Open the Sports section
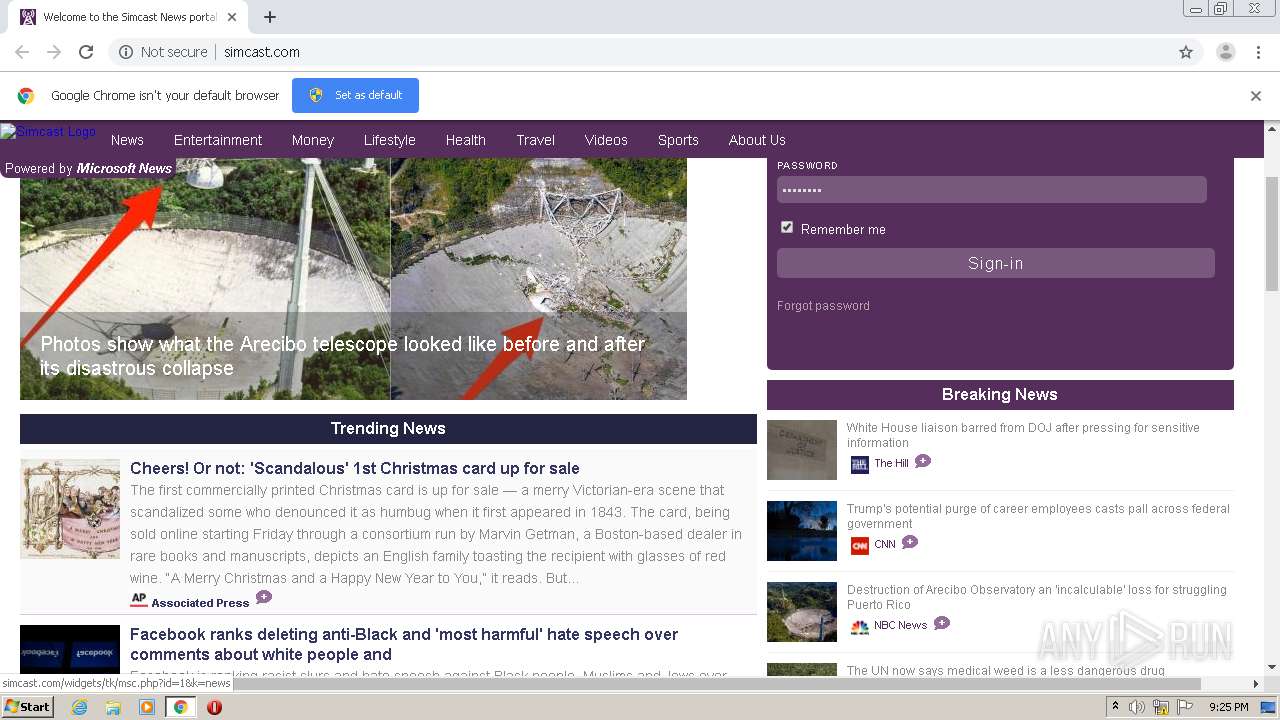The width and height of the screenshot is (1280, 720). coord(678,140)
